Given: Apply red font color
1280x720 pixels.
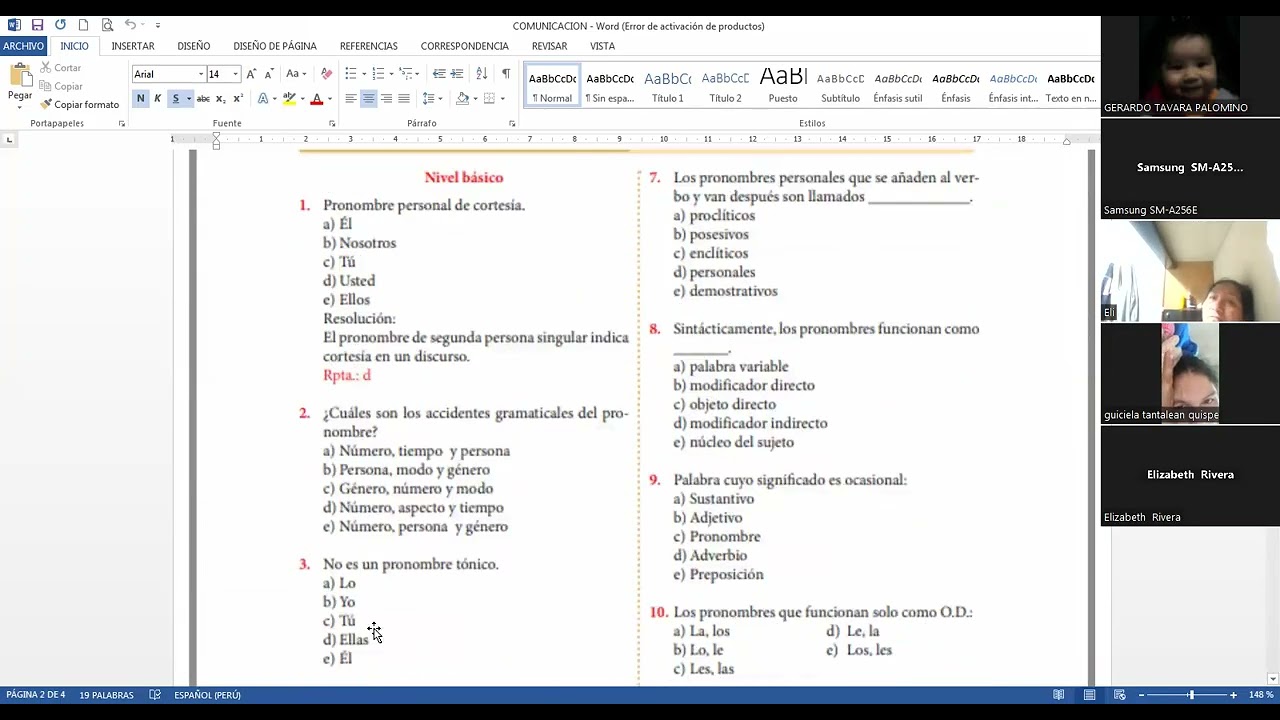Looking at the screenshot, I should pos(316,98).
